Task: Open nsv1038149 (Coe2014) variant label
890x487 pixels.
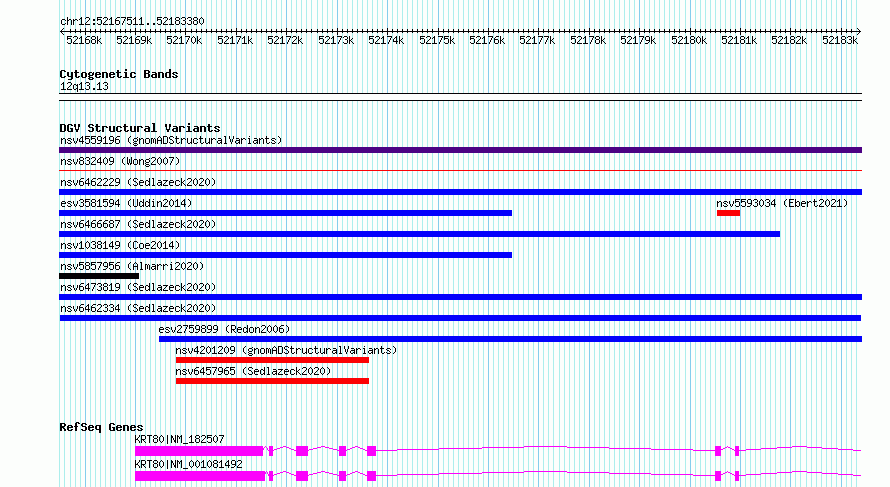Action: point(120,245)
